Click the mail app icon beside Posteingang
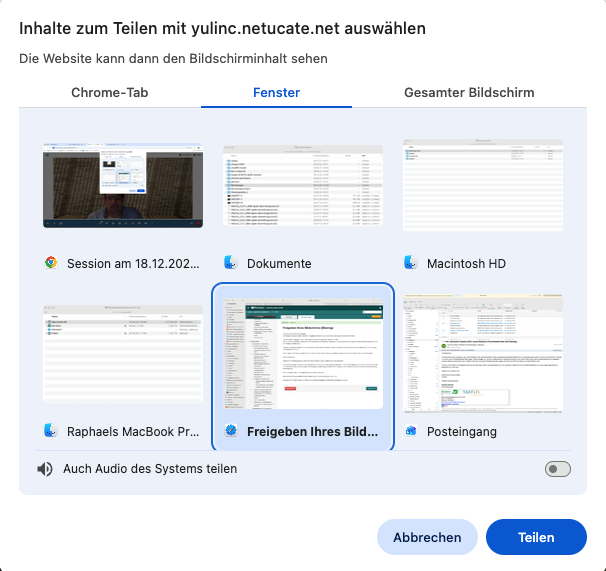Viewport: 606px width, 571px height. tap(410, 431)
